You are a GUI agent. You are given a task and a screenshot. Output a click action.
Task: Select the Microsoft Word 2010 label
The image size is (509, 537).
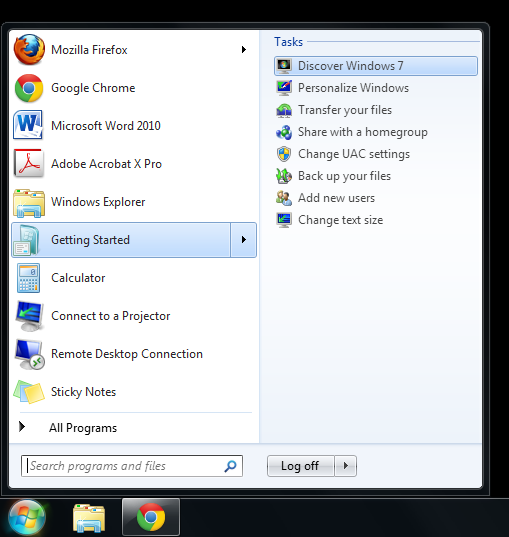(x=106, y=126)
